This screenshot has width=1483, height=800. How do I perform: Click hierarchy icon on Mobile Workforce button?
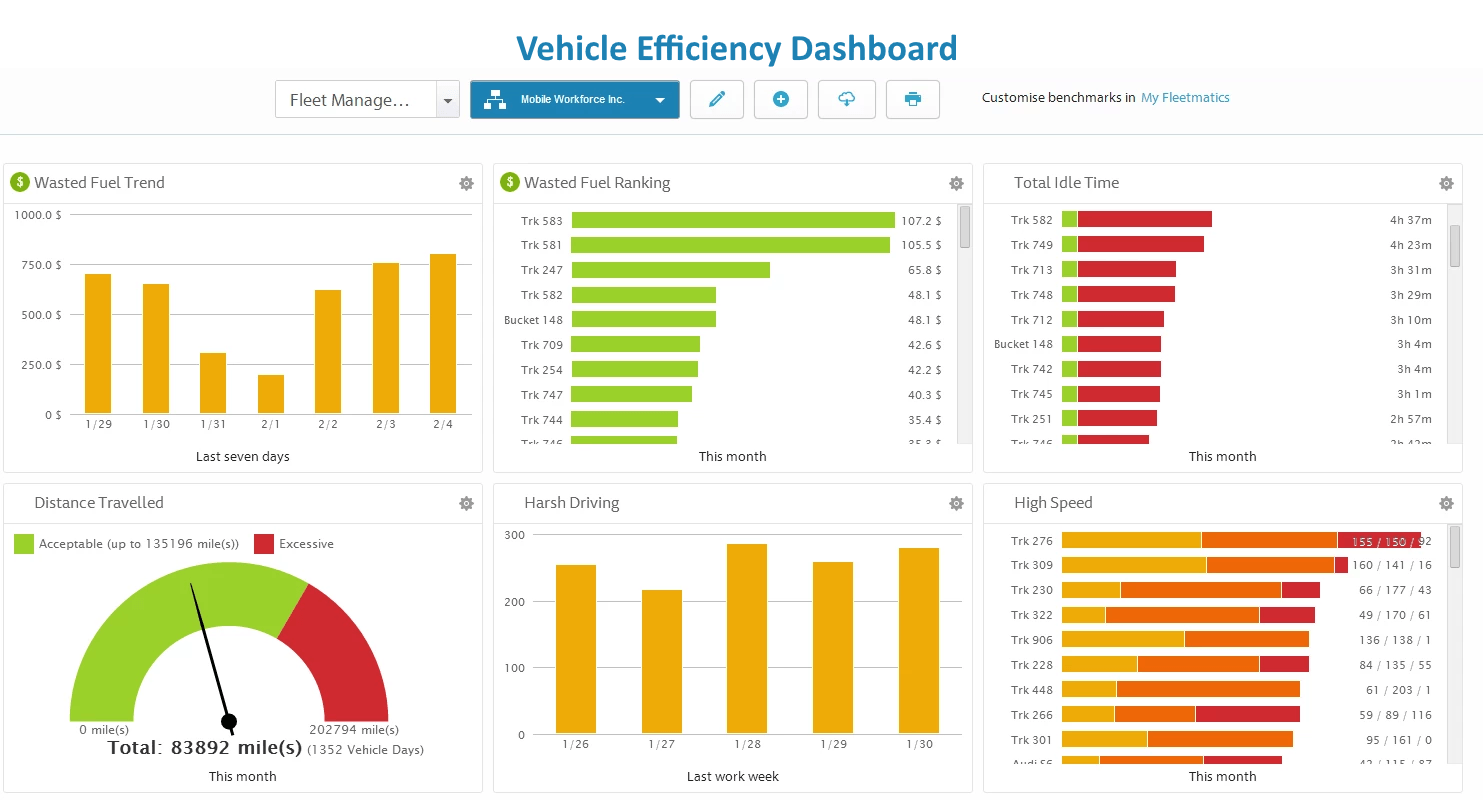494,100
